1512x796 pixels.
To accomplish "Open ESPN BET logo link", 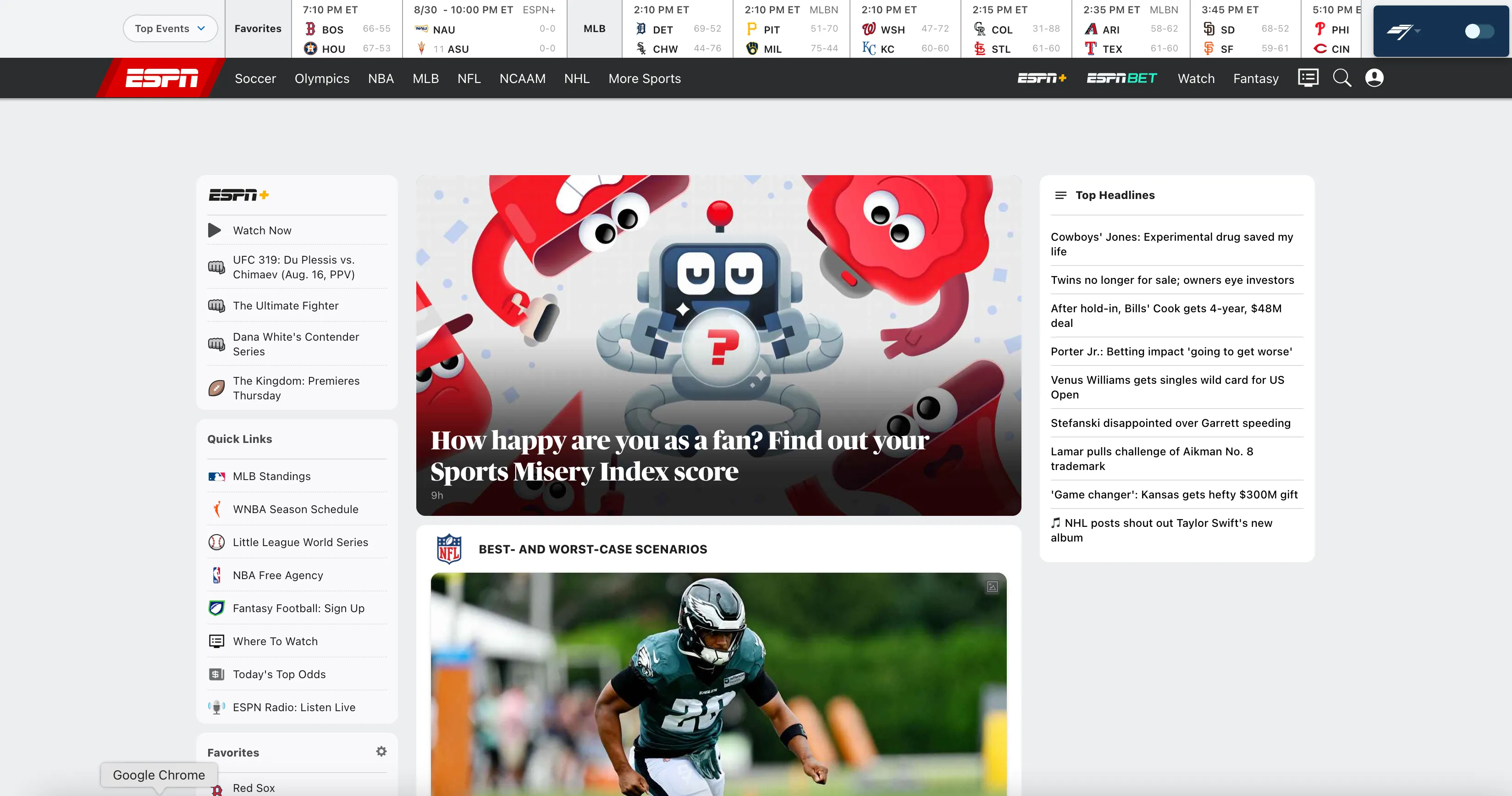I will tap(1121, 78).
